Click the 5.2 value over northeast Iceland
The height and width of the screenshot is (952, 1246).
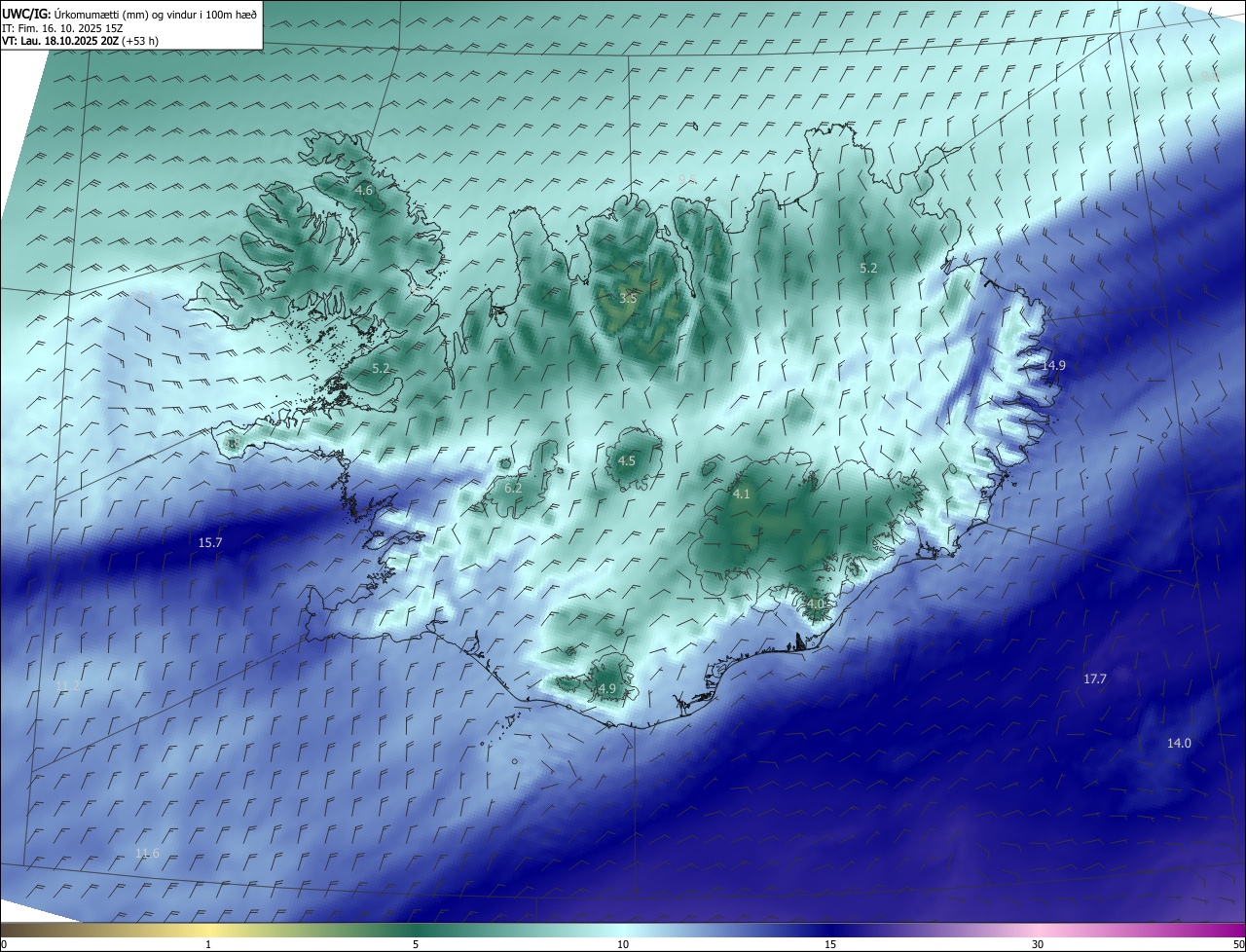coord(868,268)
